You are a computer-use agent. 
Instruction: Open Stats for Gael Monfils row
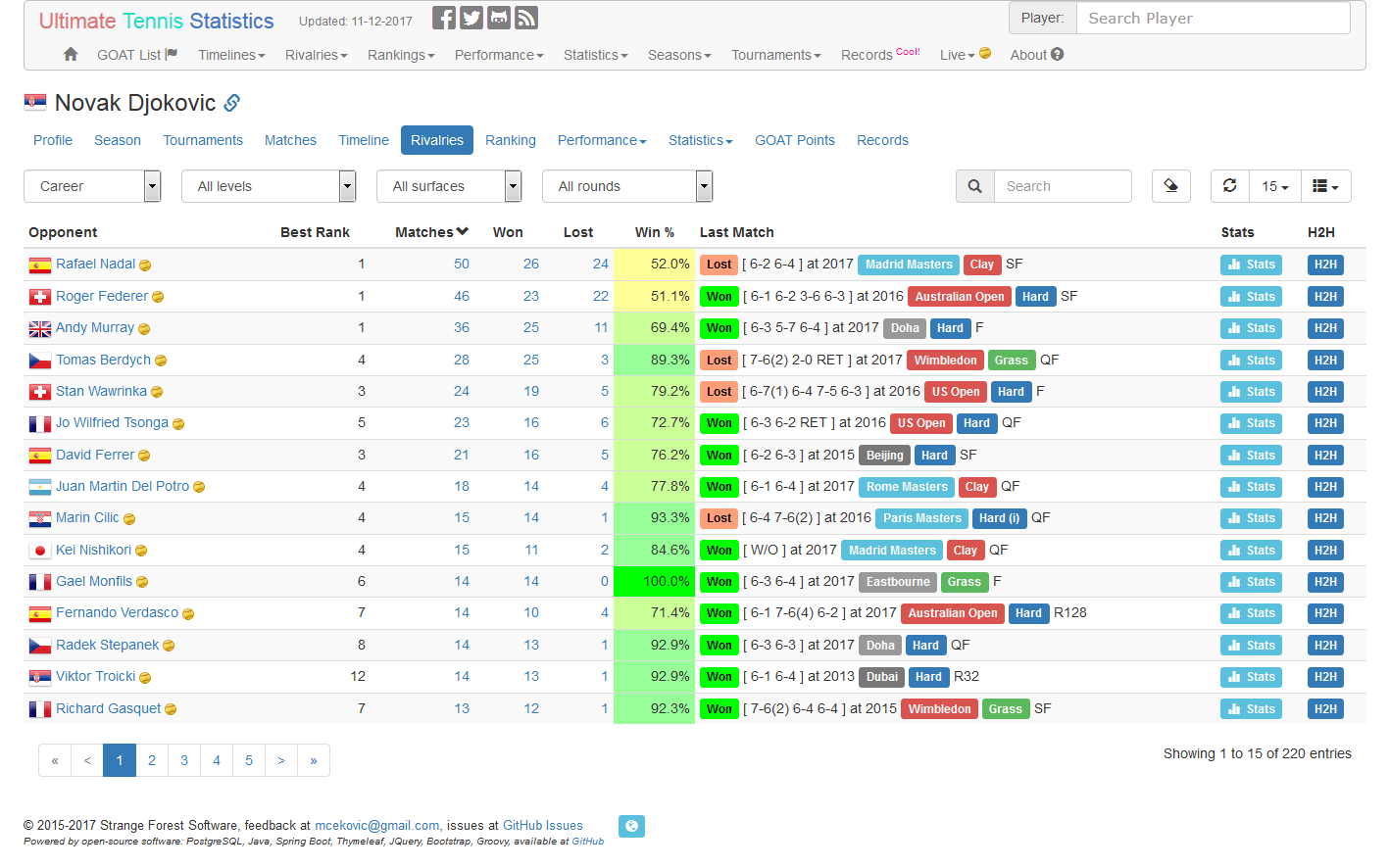point(1252,582)
